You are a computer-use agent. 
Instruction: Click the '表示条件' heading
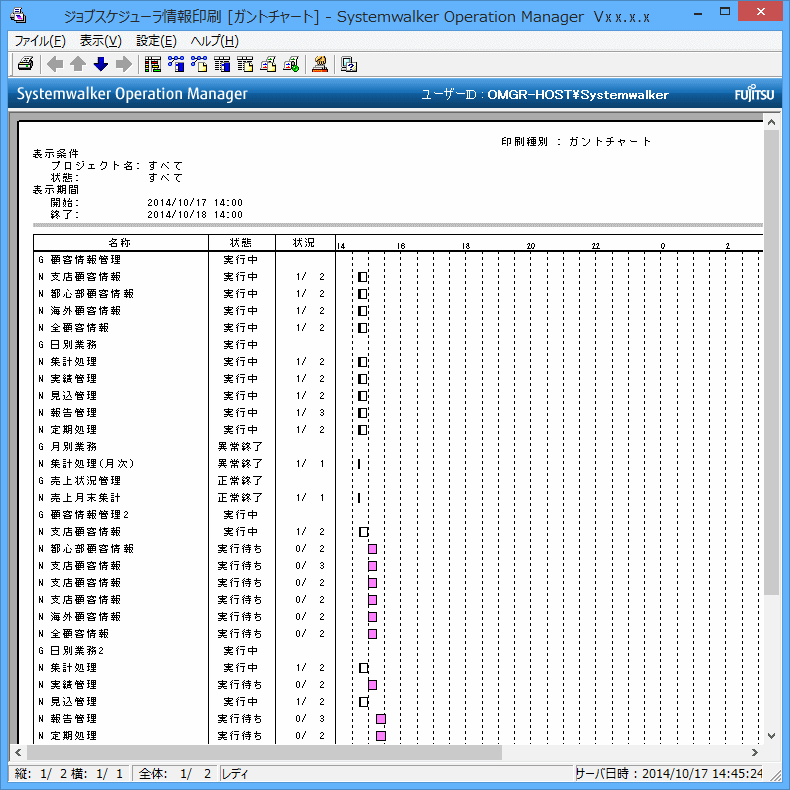(56, 153)
